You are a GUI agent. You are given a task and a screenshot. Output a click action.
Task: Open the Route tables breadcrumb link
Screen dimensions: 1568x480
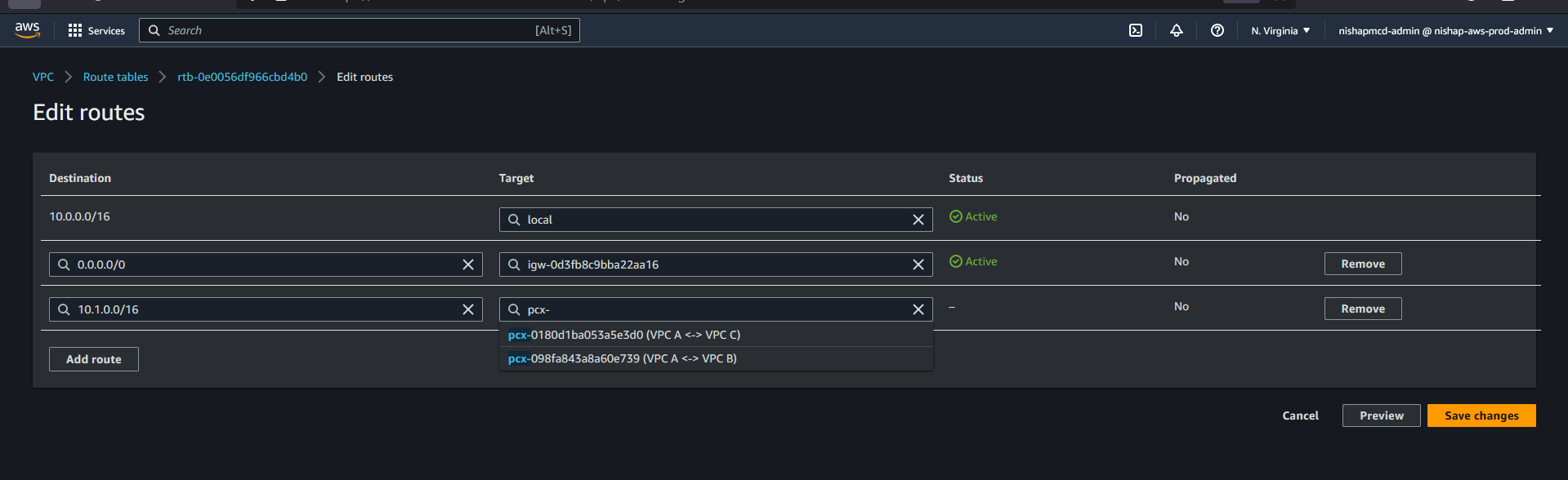tap(115, 77)
